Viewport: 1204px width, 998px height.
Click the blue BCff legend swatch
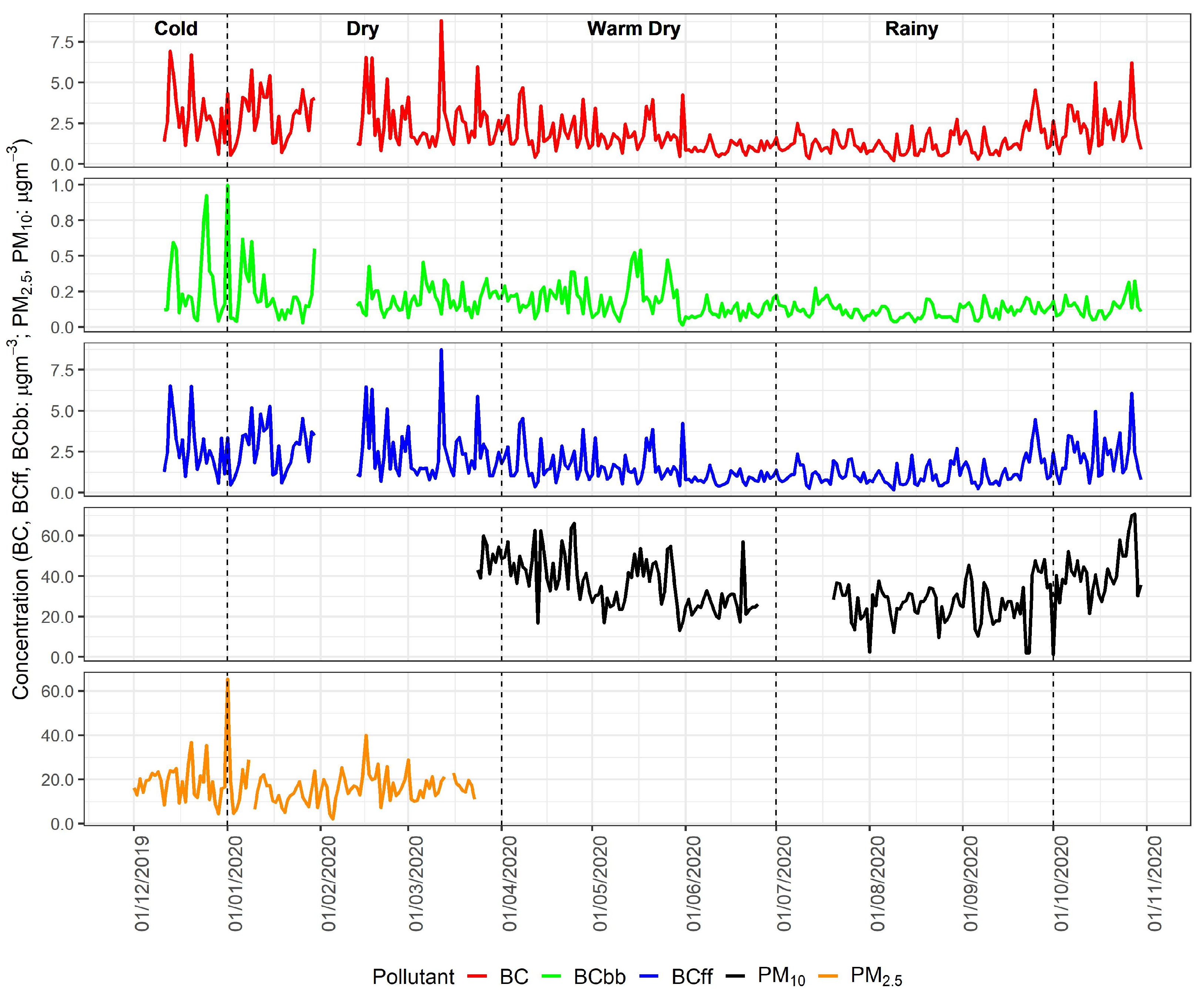649,976
